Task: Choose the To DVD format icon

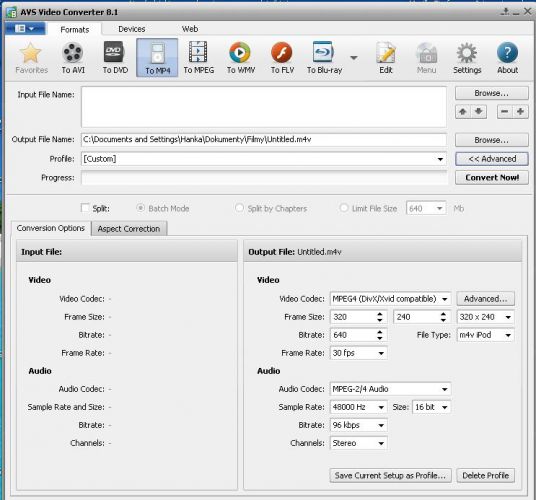Action: click(x=115, y=58)
